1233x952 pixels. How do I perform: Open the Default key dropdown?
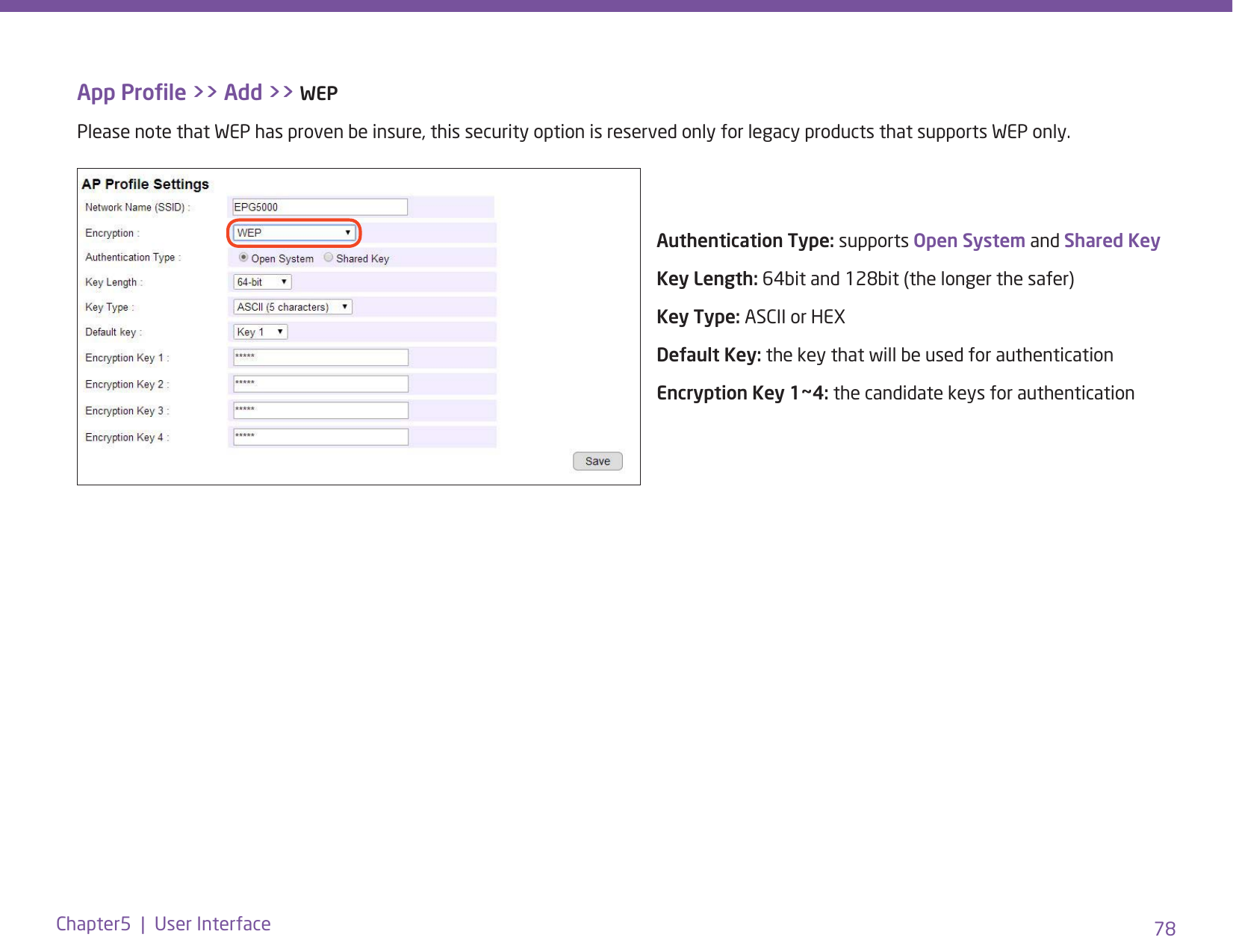pyautogui.click(x=261, y=332)
